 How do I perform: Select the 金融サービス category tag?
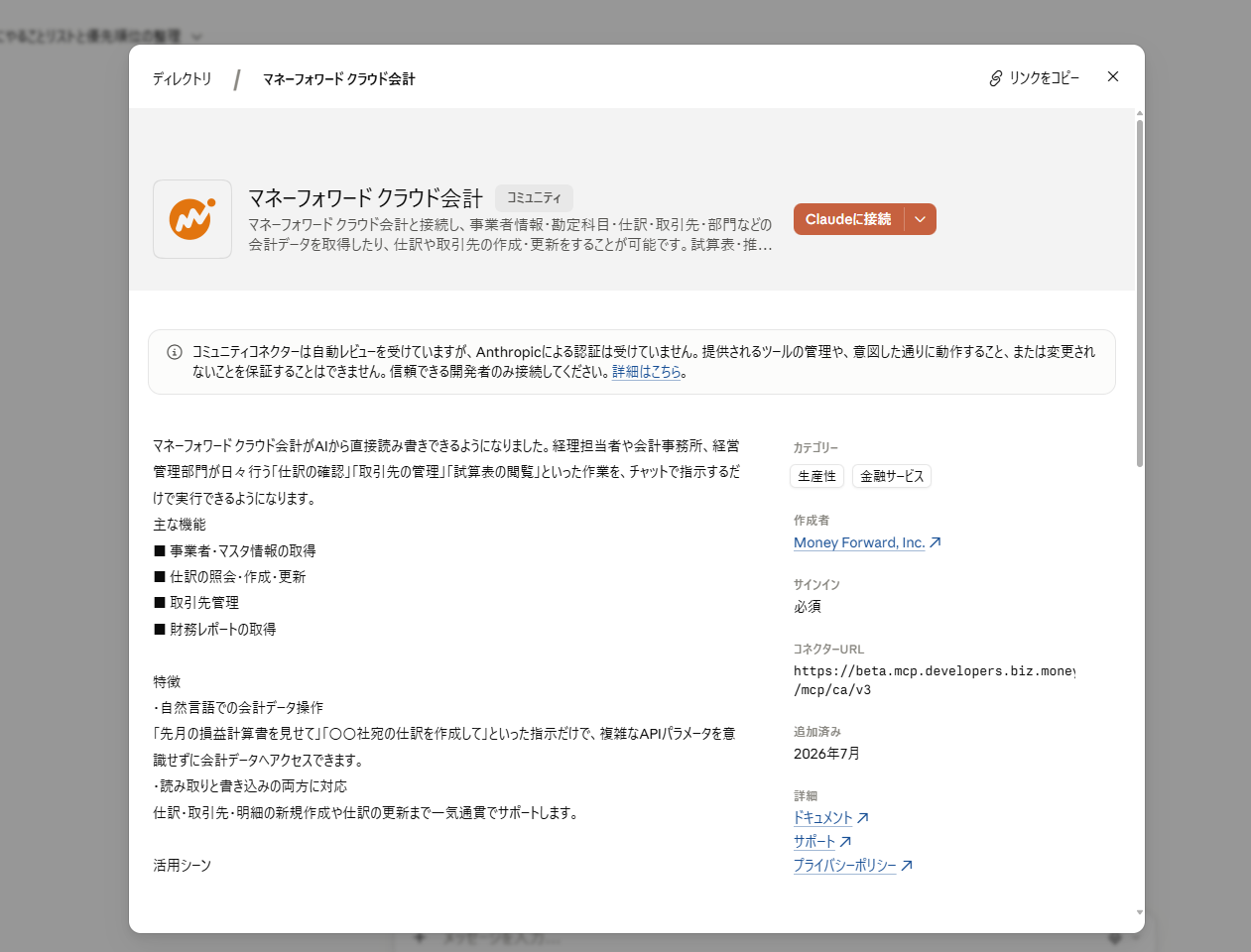coord(892,476)
